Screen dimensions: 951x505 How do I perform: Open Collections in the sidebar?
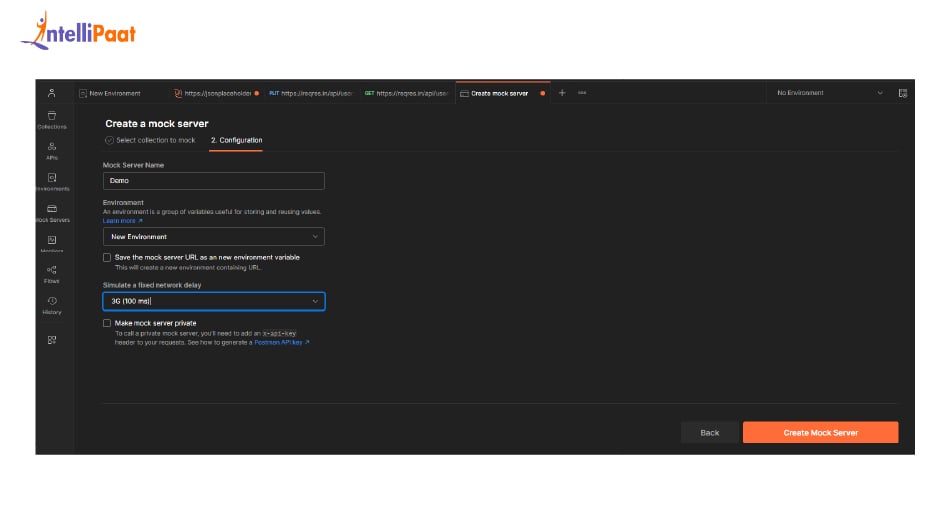pos(52,120)
